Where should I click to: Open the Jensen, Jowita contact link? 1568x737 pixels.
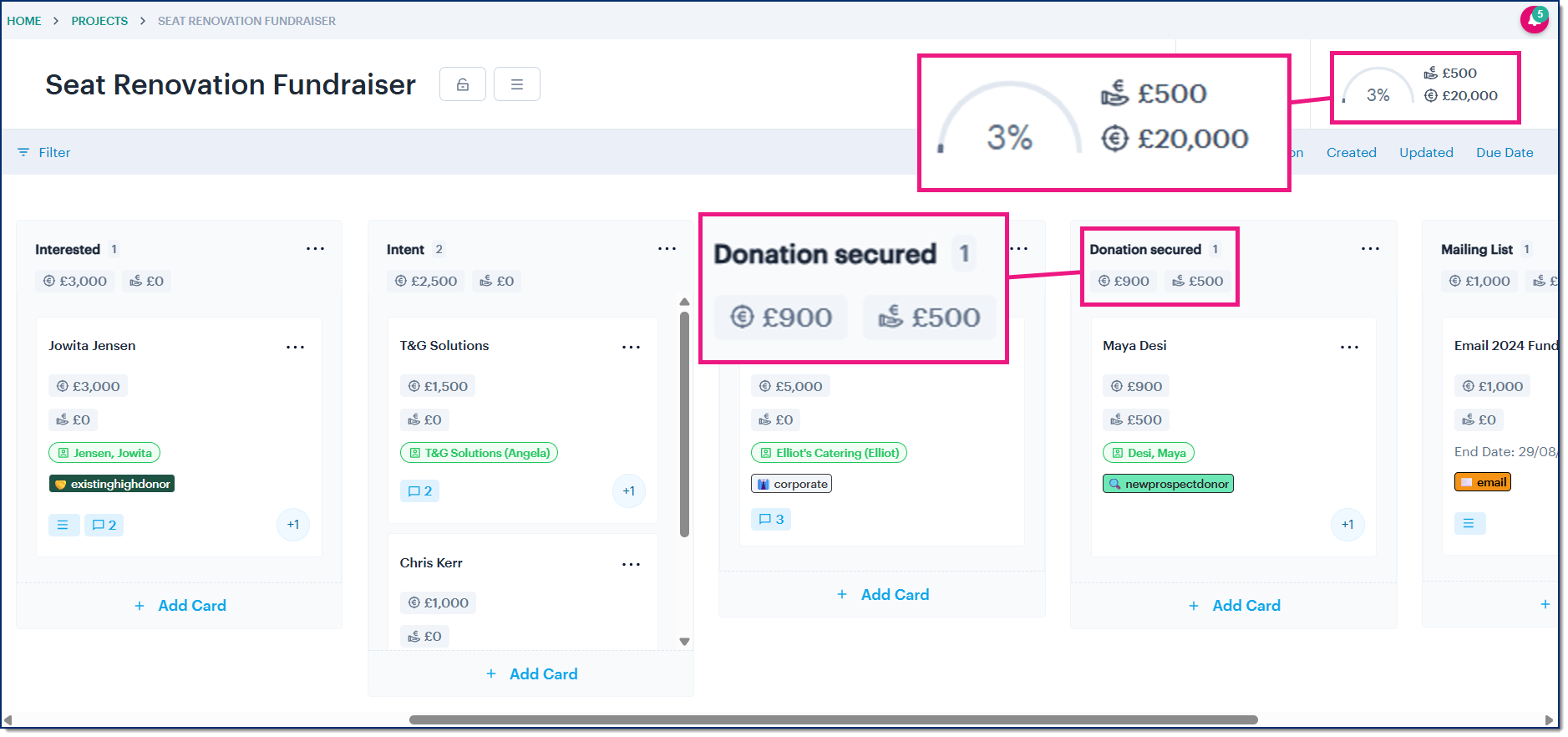[x=104, y=453]
